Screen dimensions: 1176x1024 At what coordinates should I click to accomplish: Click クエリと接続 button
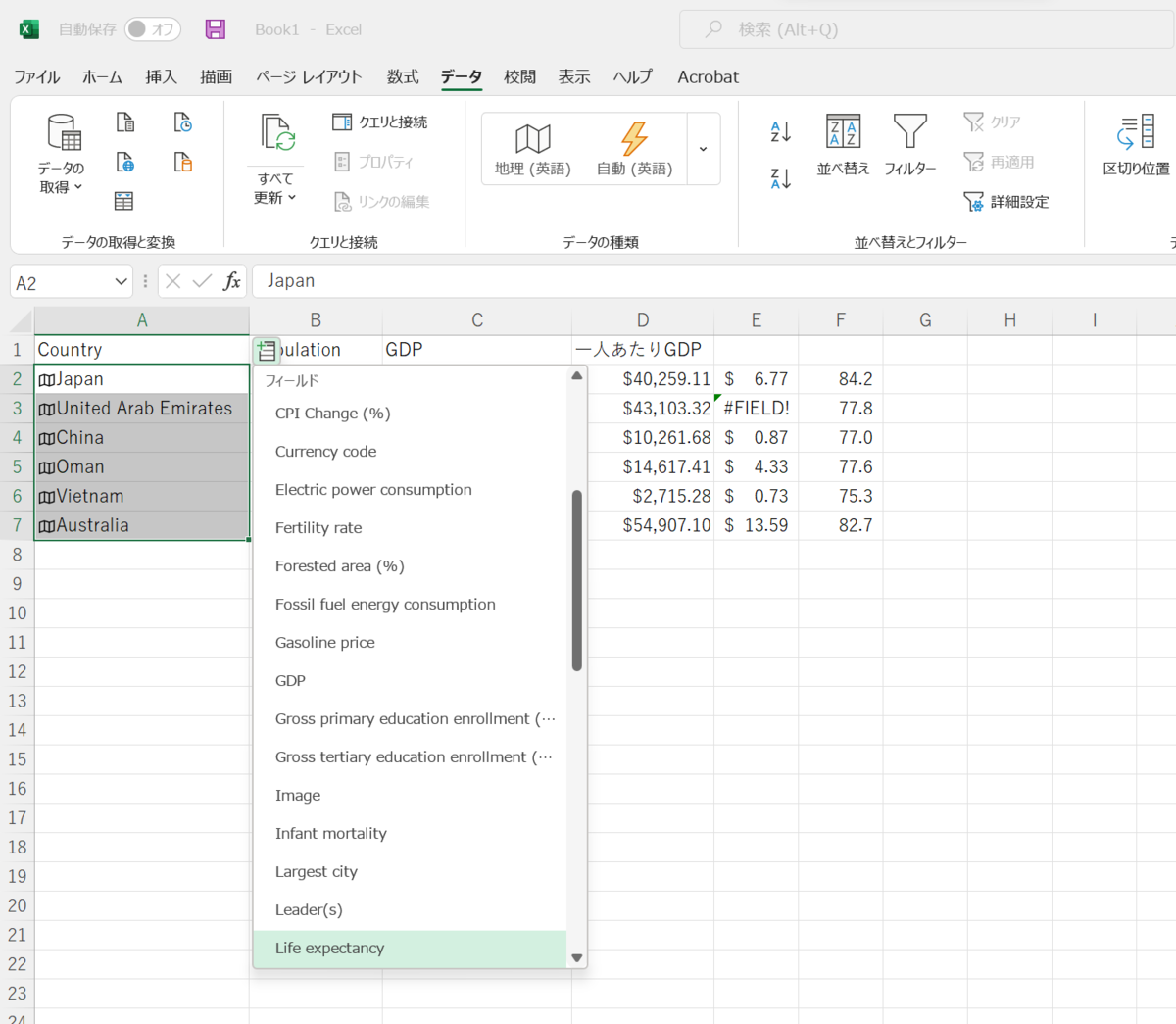click(380, 122)
